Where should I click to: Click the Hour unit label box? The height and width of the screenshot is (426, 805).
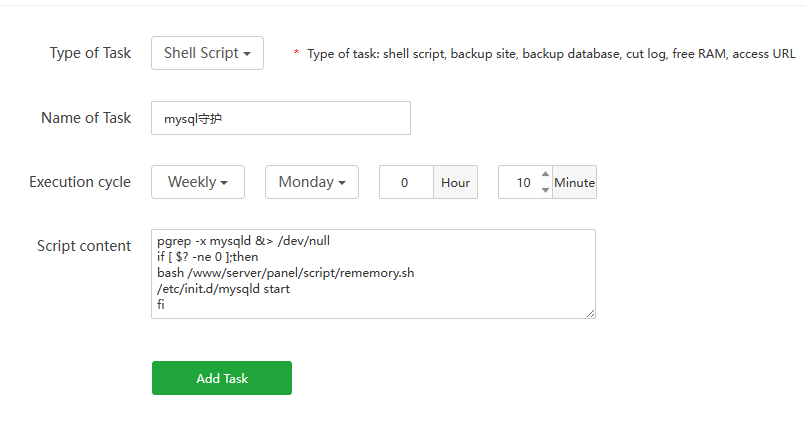point(455,182)
